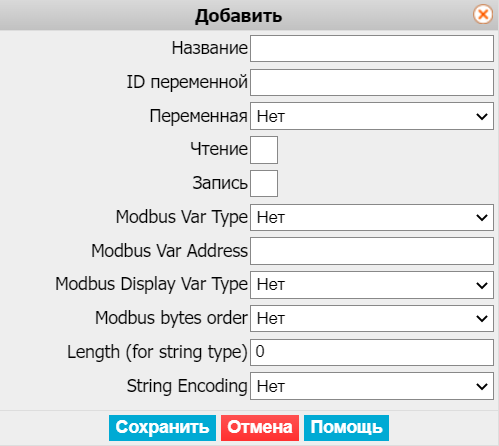Open the Modbus Display Var Type selector
This screenshot has width=499, height=446.
(x=372, y=285)
